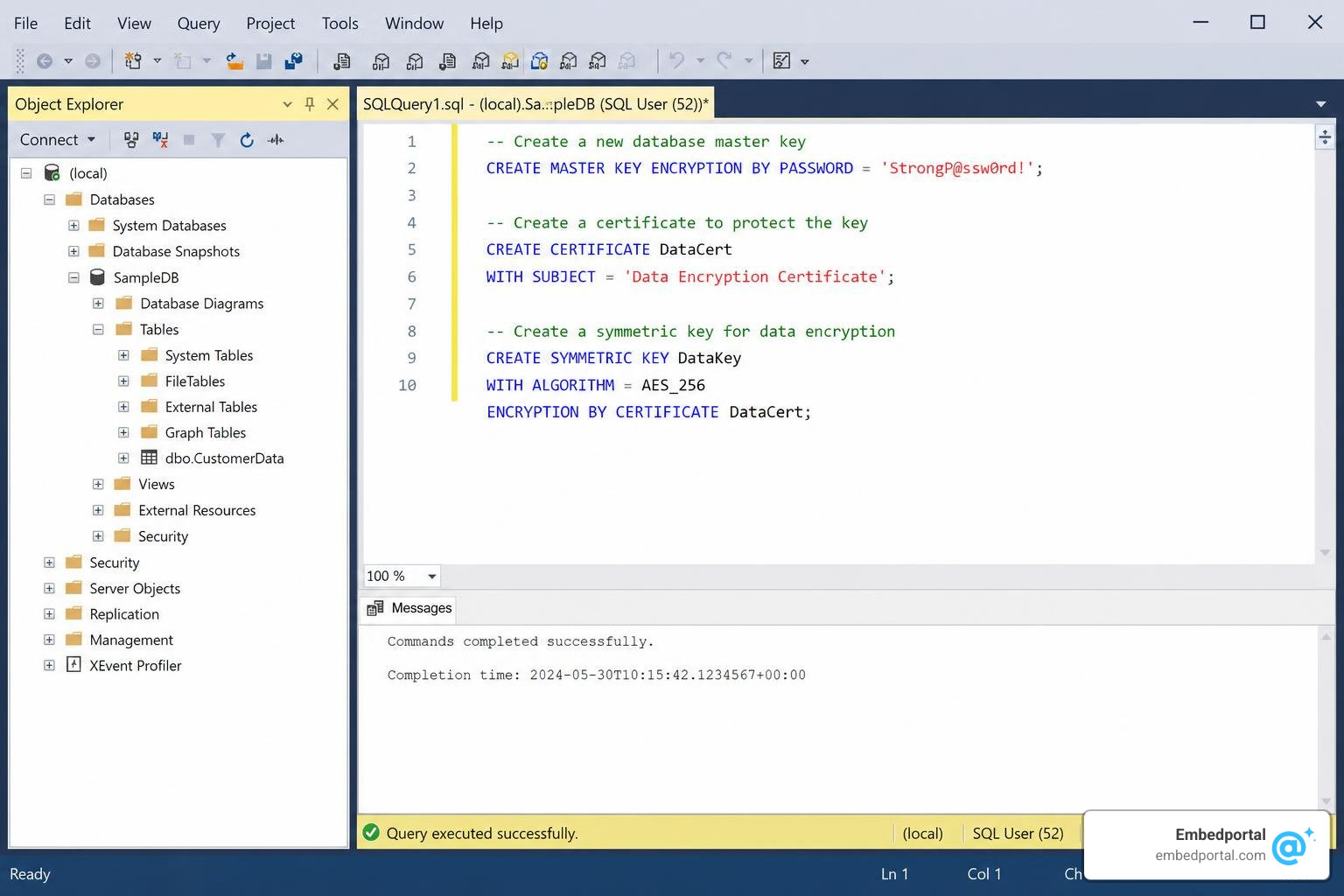The height and width of the screenshot is (896, 1344).
Task: Select the Replication tree item
Action: [124, 614]
